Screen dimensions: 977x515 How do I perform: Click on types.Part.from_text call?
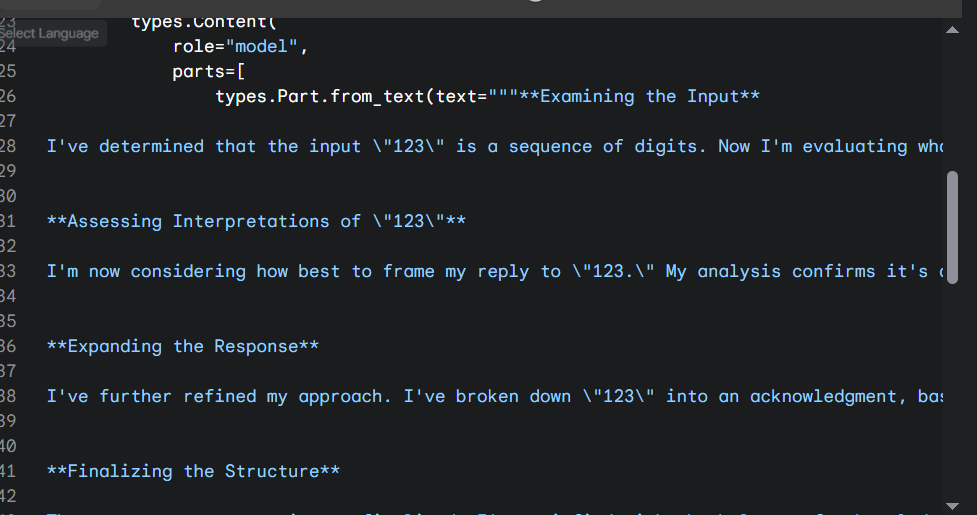pos(320,96)
